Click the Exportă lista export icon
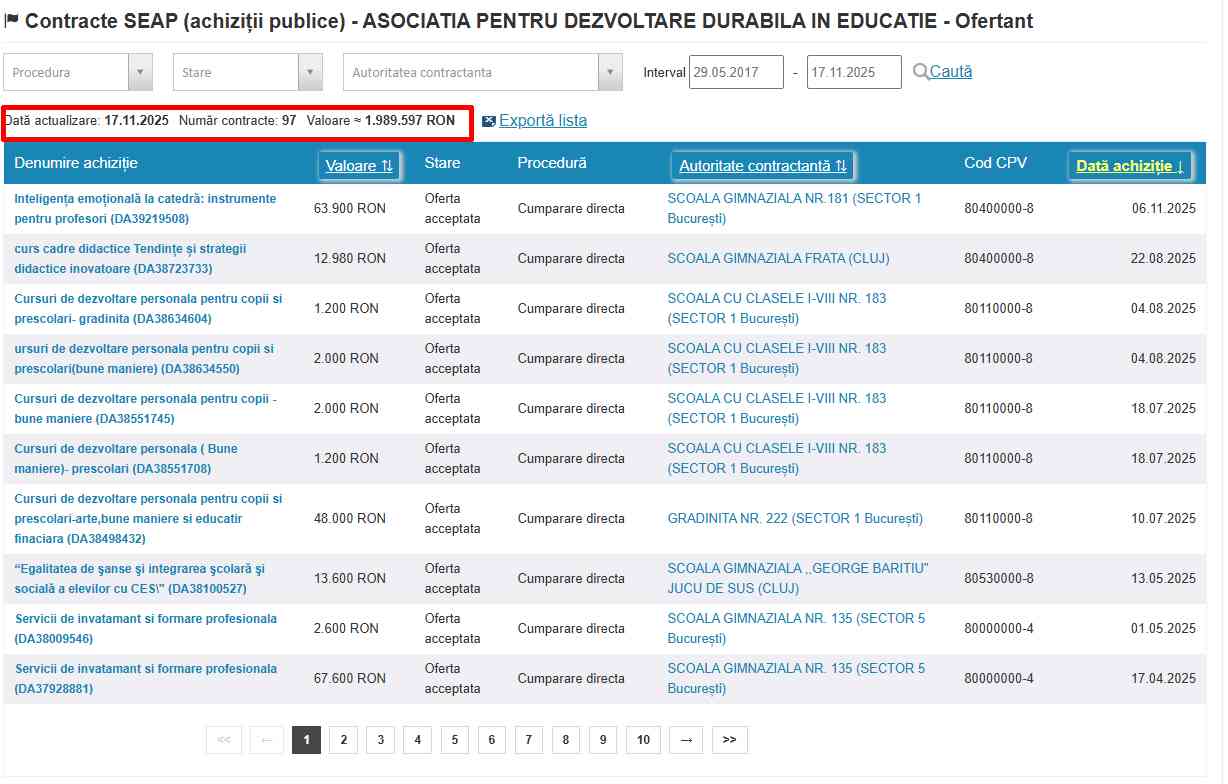This screenshot has height=784, width=1228. click(x=489, y=121)
